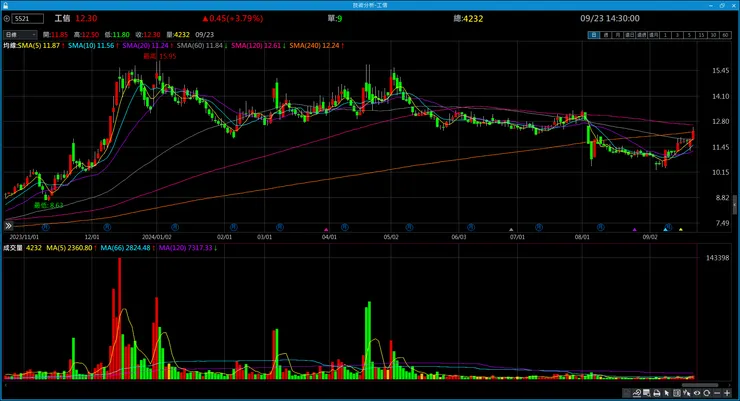The image size is (740, 401).
Task: Click the purple triangle marker before 09/02
Action: [x=635, y=229]
